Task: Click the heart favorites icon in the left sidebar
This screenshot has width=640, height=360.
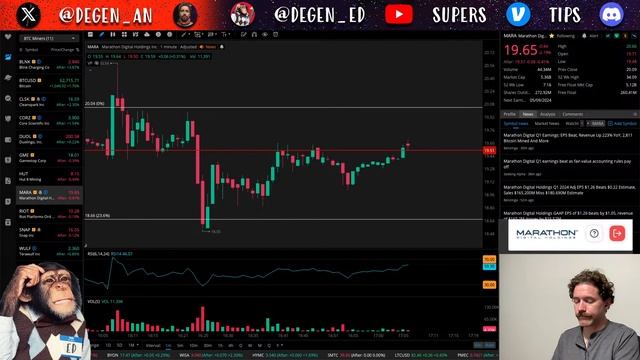Action: click(8, 37)
